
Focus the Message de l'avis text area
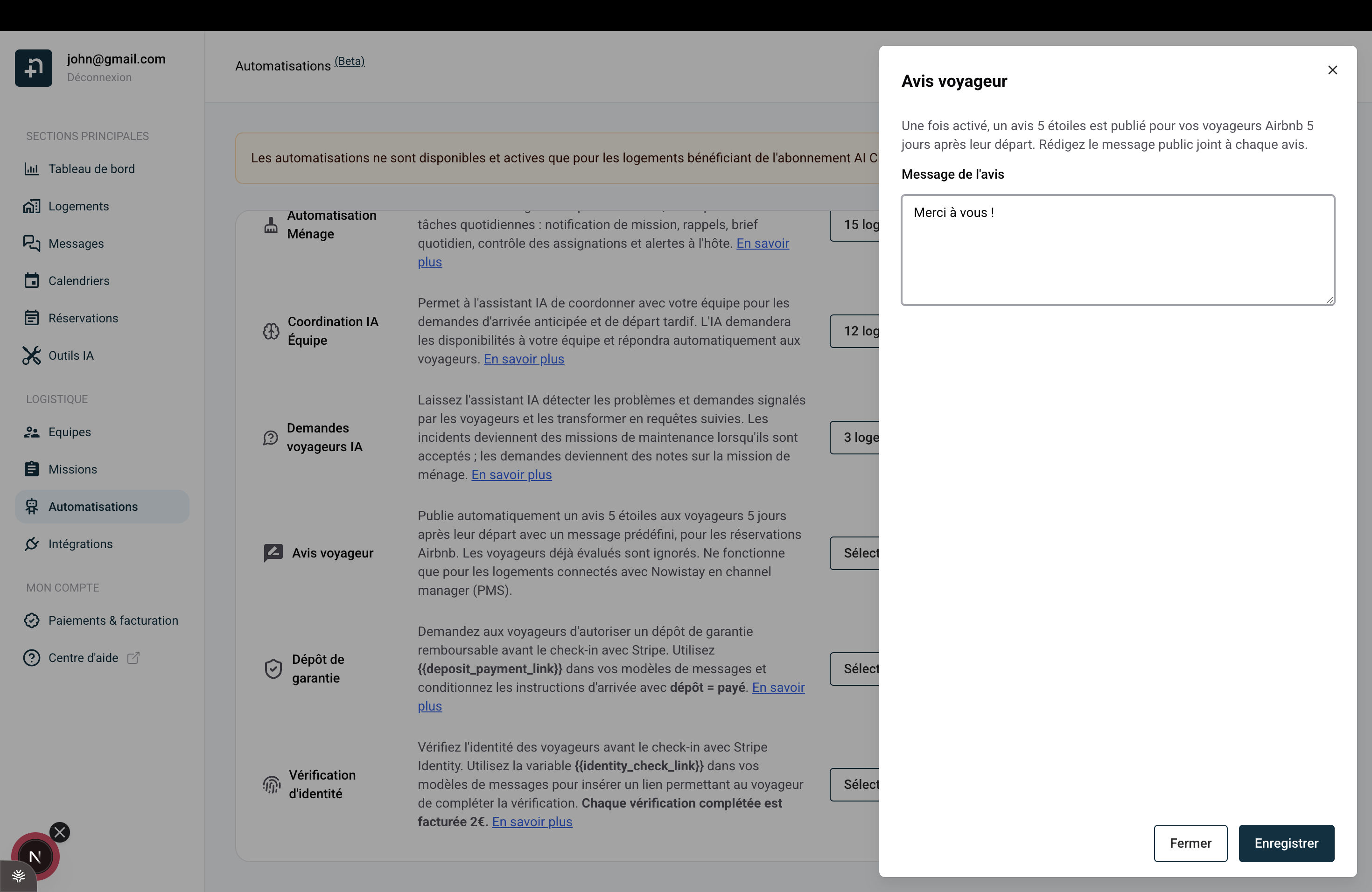pyautogui.click(x=1118, y=250)
